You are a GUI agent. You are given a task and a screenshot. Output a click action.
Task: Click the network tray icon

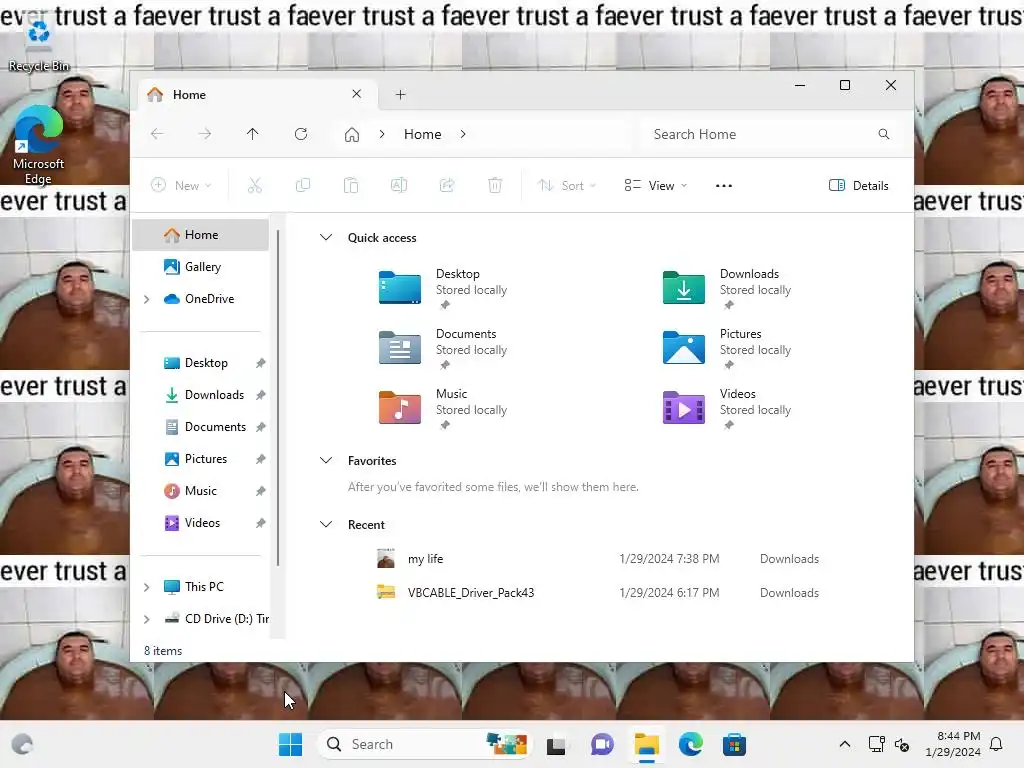point(876,744)
